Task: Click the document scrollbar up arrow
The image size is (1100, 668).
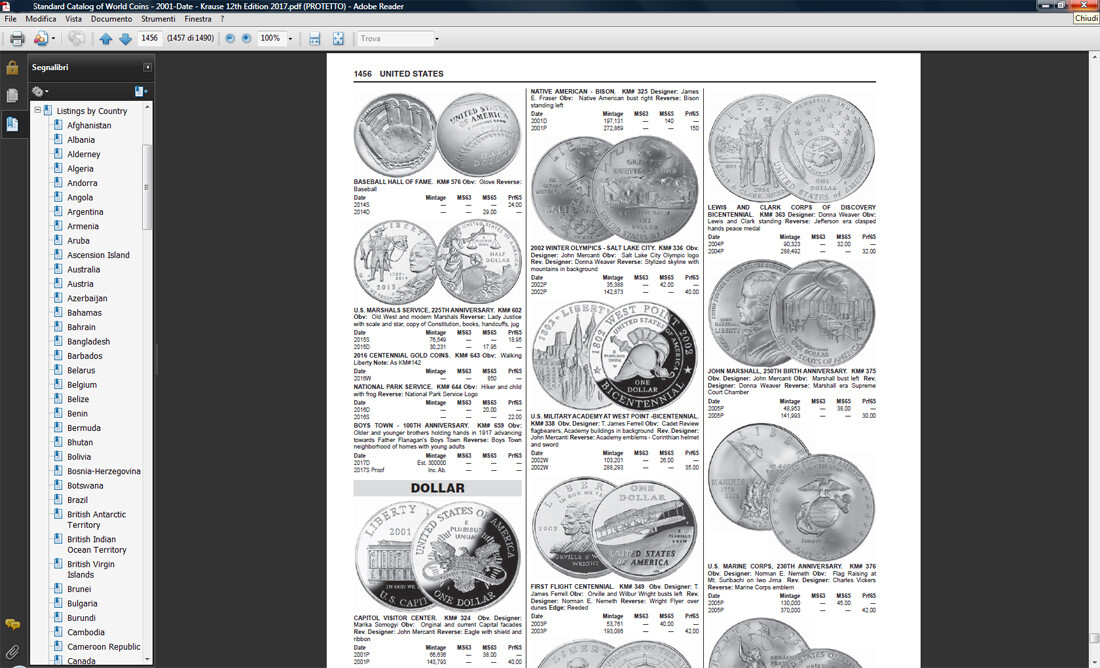Action: coord(1094,57)
